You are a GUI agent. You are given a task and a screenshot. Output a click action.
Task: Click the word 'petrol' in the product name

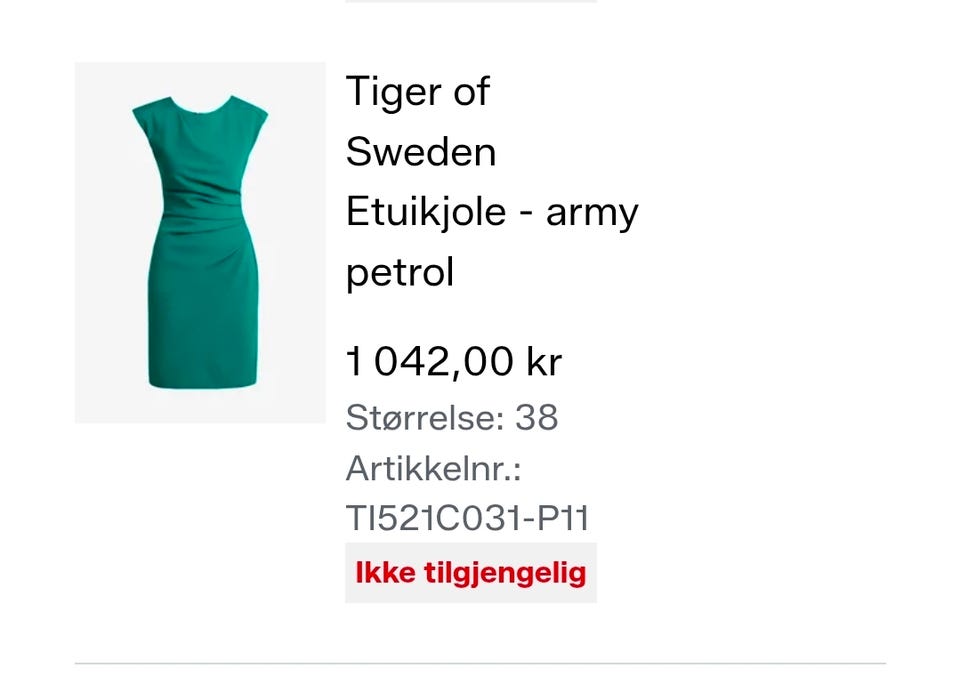point(400,272)
